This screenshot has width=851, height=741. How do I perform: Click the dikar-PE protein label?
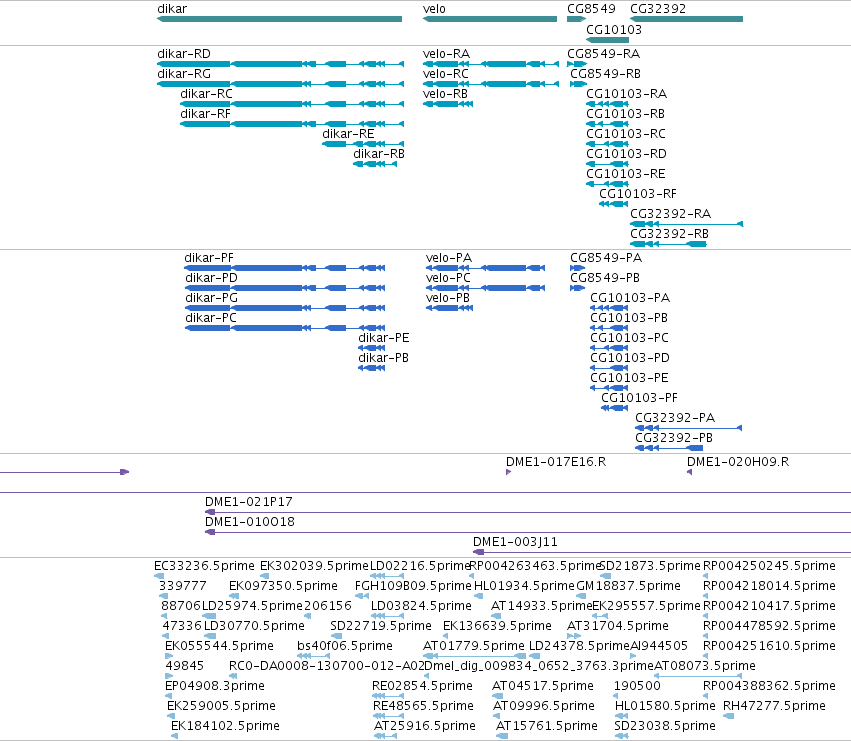click(384, 338)
